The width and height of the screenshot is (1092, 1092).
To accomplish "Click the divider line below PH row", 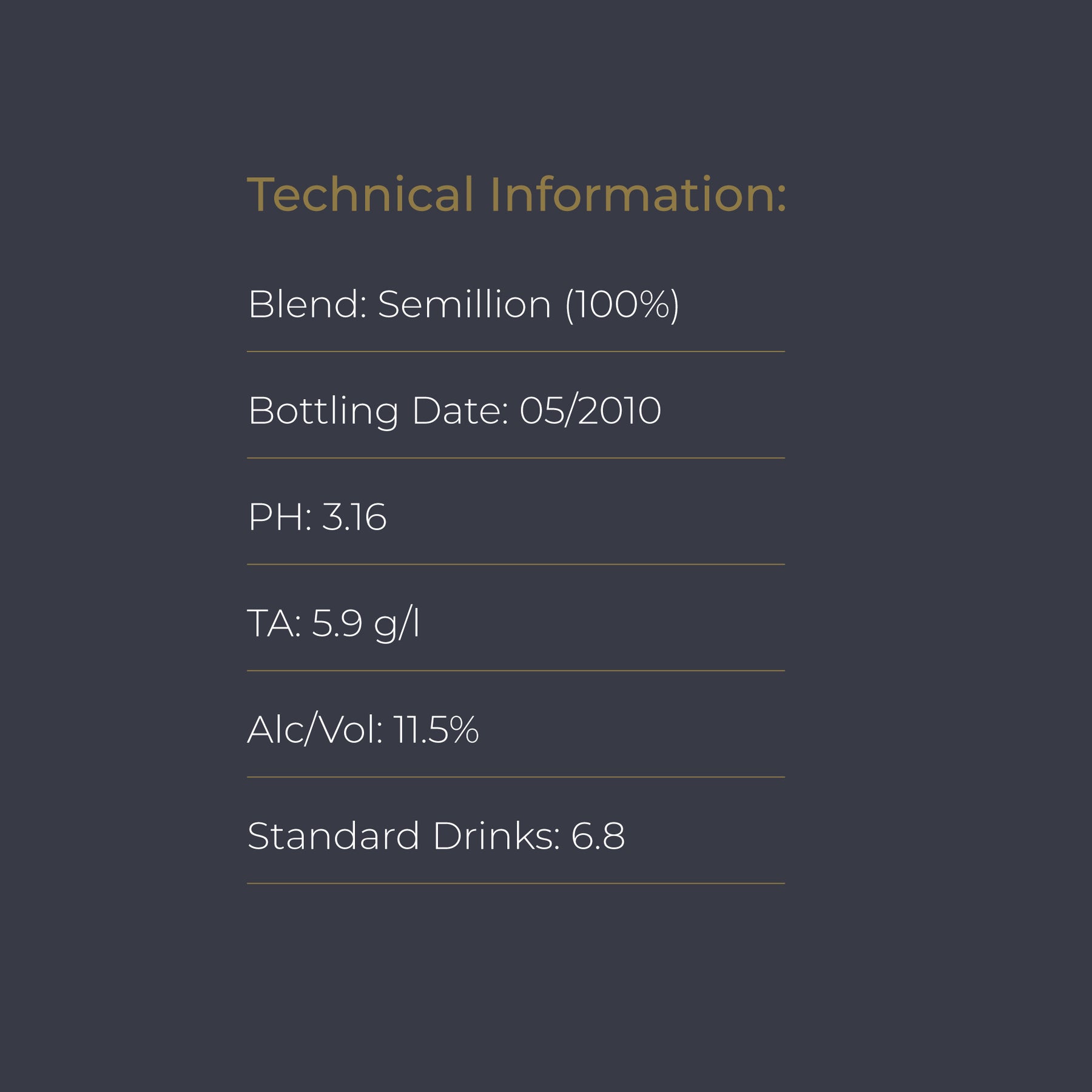I will point(516,564).
